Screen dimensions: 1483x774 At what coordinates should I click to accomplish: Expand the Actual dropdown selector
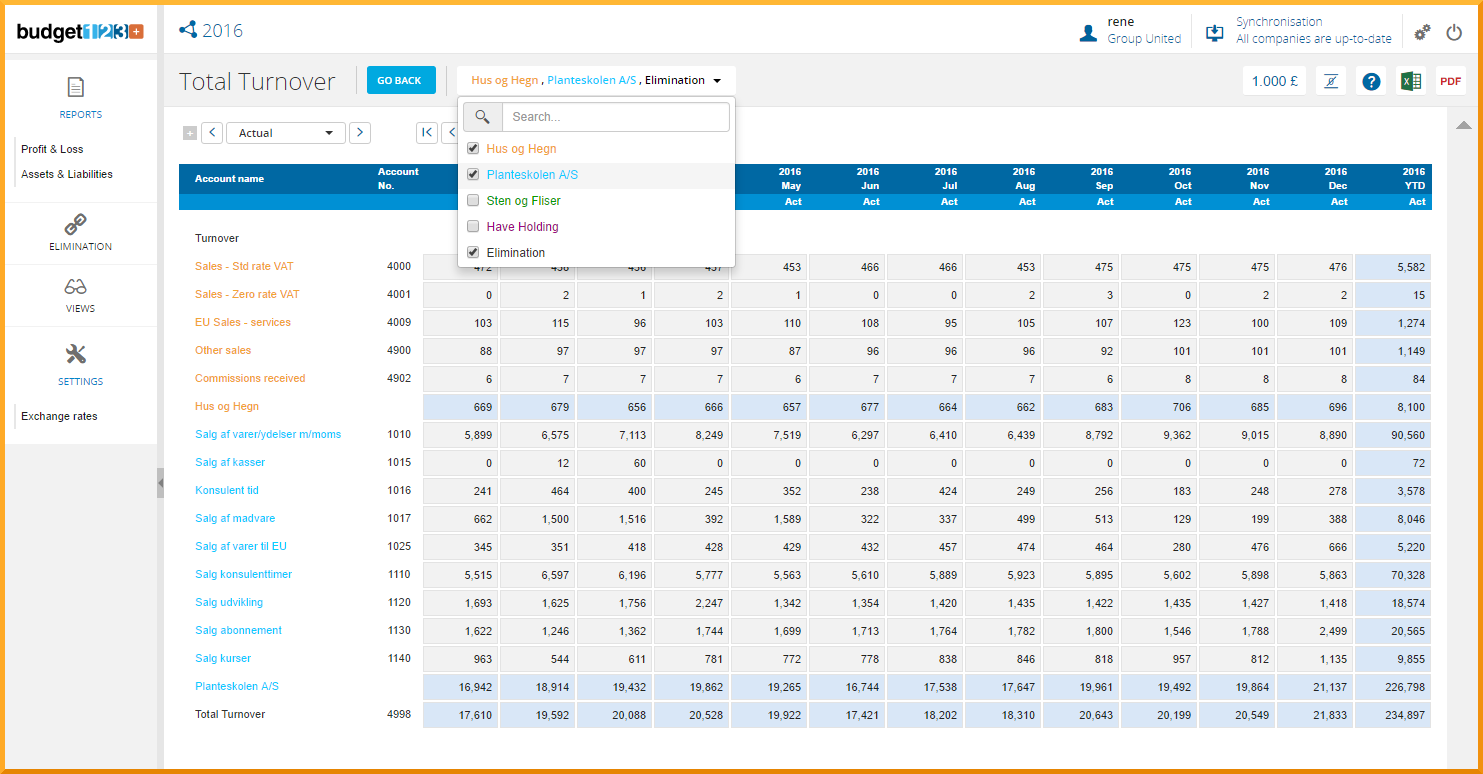[x=286, y=133]
